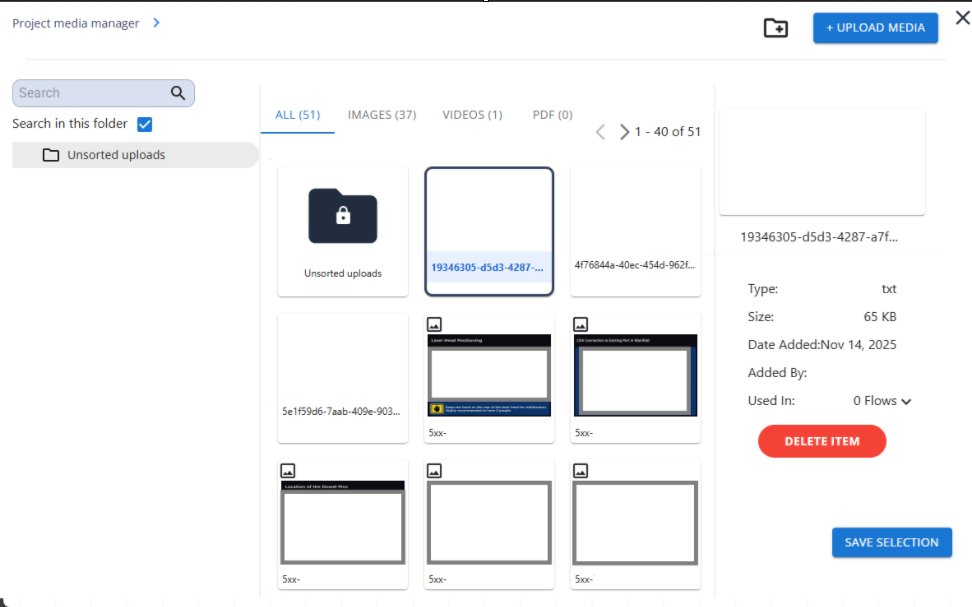This screenshot has height=607, width=972.
Task: Open the locked Unsorted uploads folder tile
Action: (x=343, y=230)
